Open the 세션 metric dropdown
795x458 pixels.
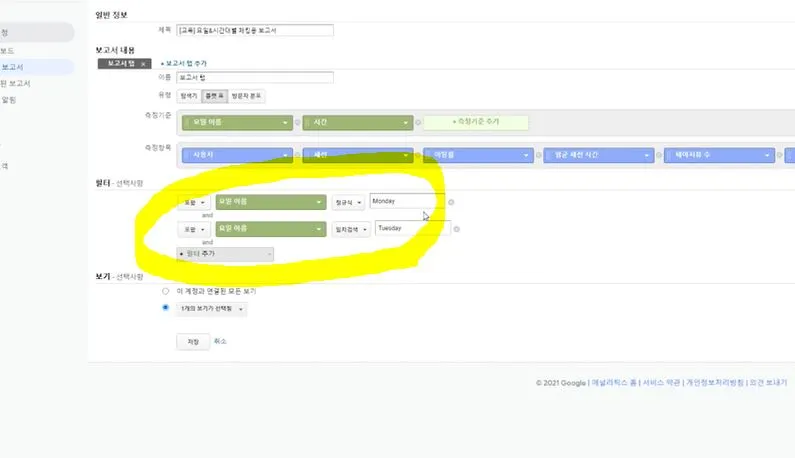(358, 155)
